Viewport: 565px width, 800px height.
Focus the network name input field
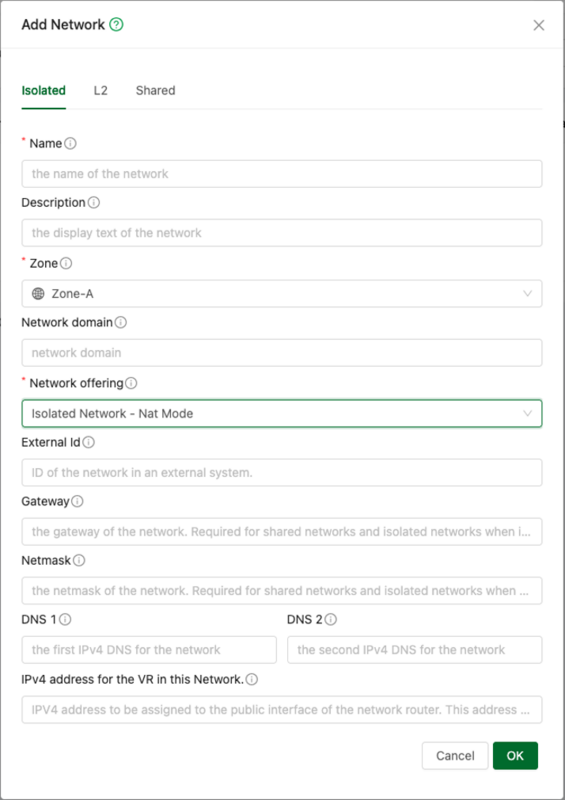pos(282,174)
